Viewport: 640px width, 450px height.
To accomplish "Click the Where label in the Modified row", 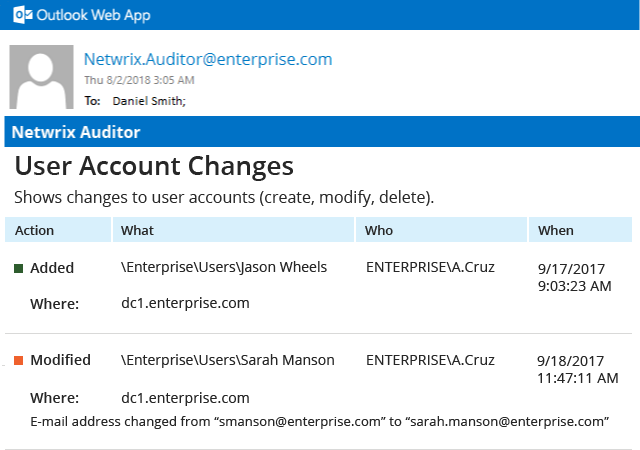I will (x=55, y=398).
